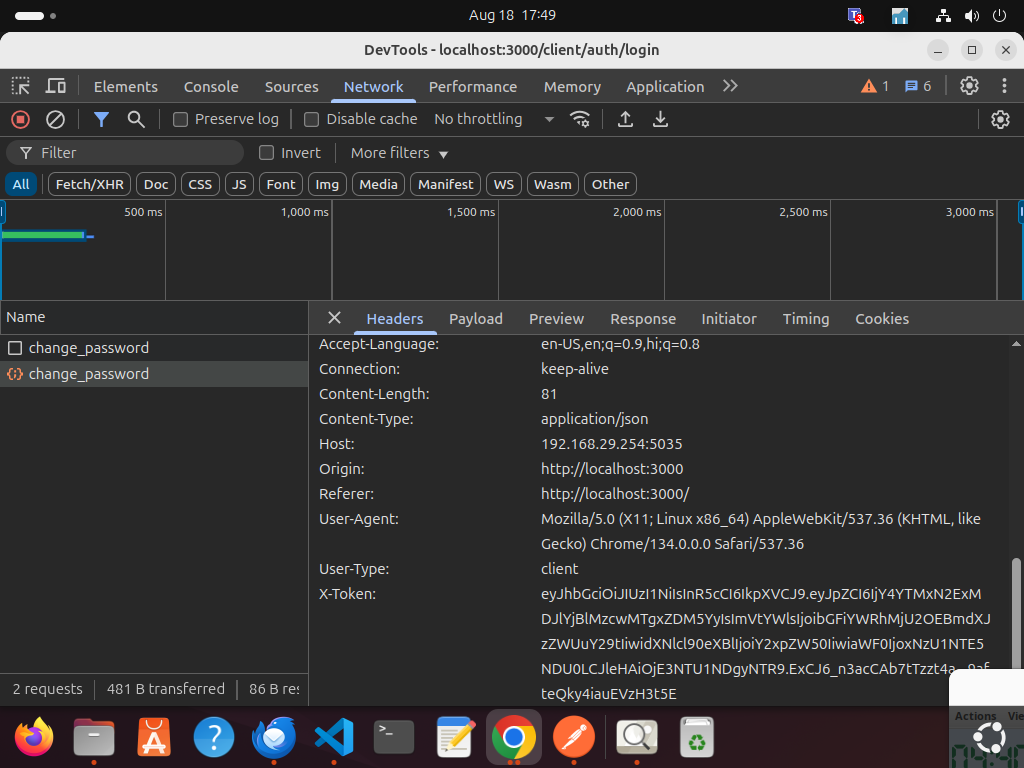
Task: Open network conditions wifi icon
Action: pos(580,119)
